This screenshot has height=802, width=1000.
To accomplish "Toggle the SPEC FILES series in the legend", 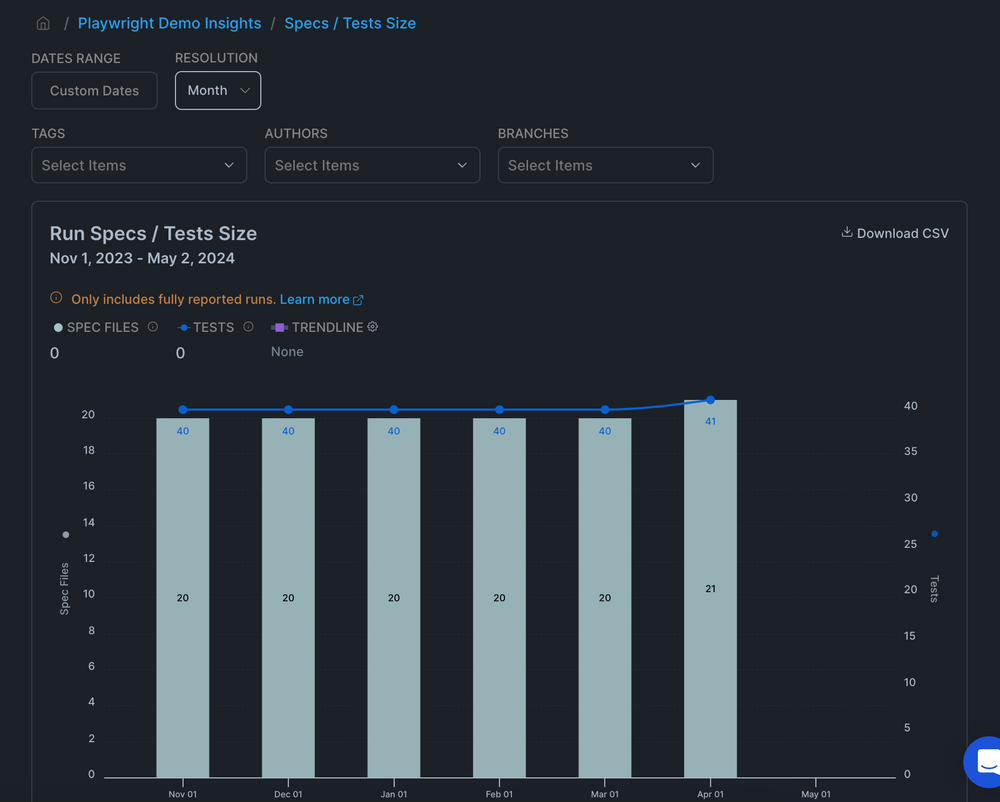I will (99, 327).
